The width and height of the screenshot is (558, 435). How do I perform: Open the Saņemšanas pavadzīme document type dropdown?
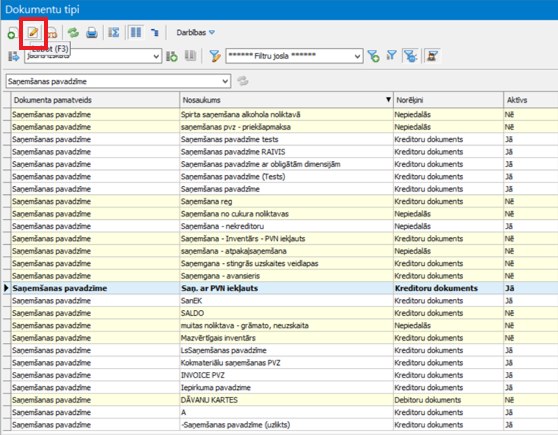118,81
